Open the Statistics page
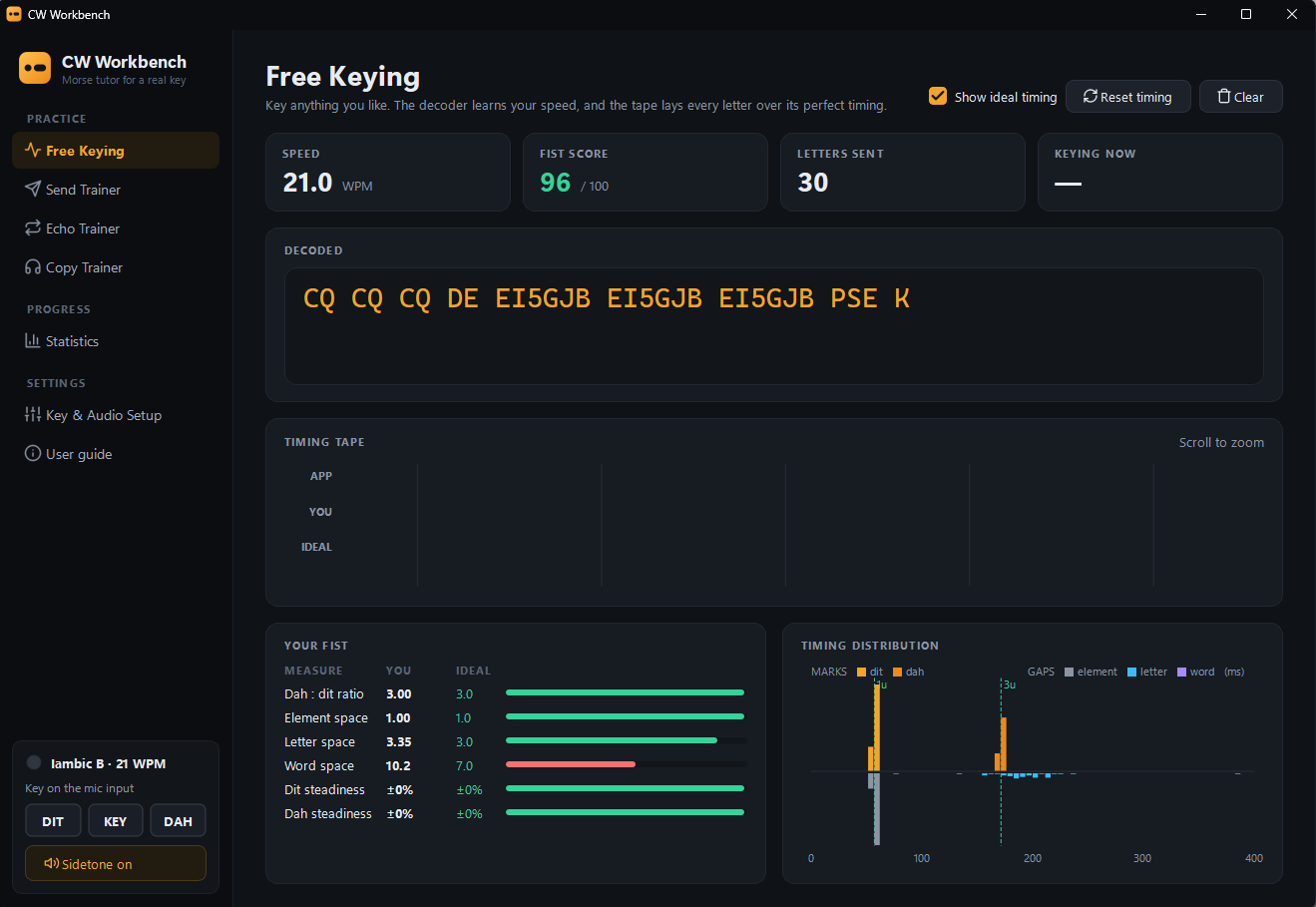This screenshot has width=1316, height=907. click(x=116, y=341)
